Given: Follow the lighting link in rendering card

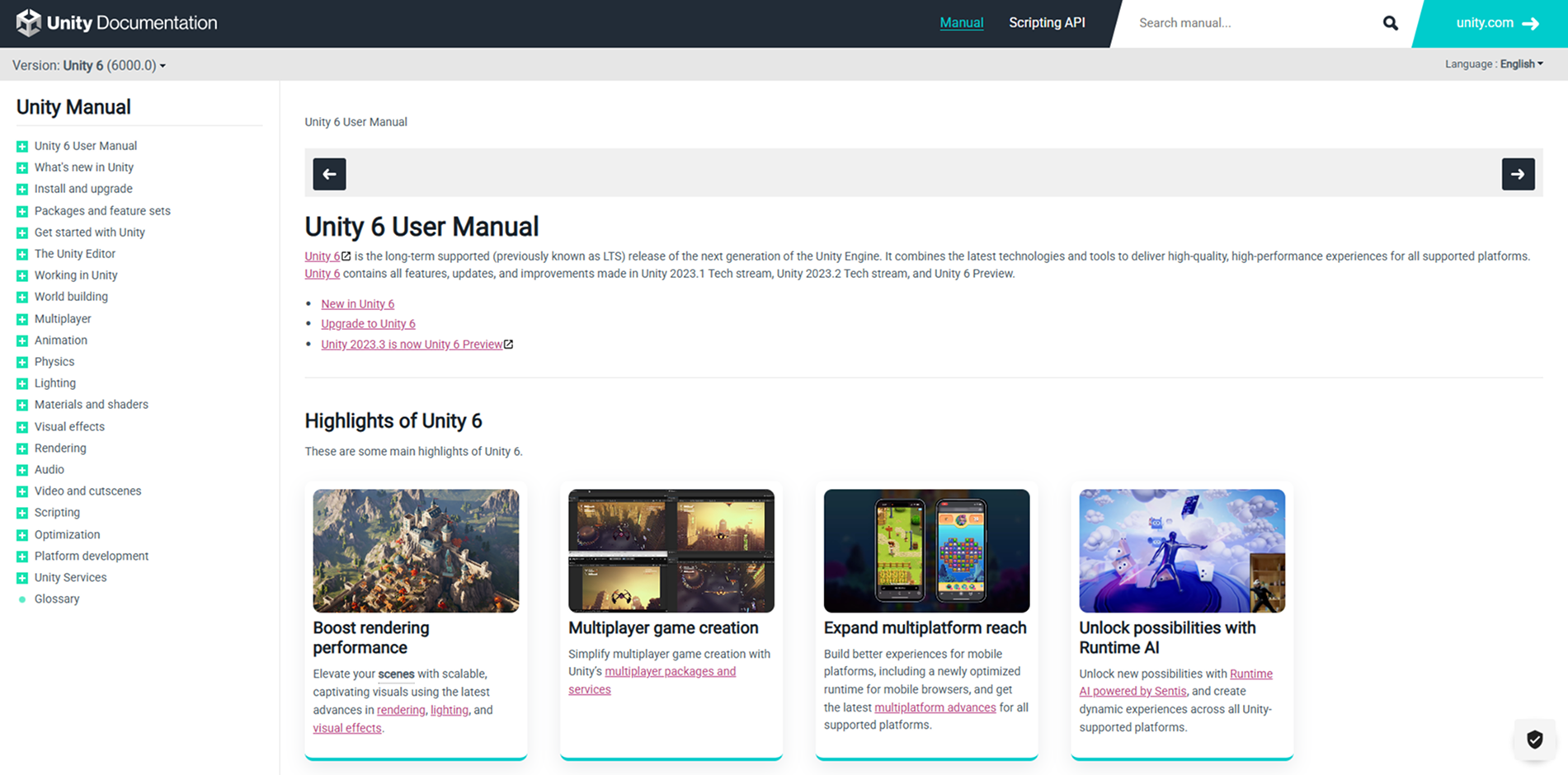Looking at the screenshot, I should [450, 710].
